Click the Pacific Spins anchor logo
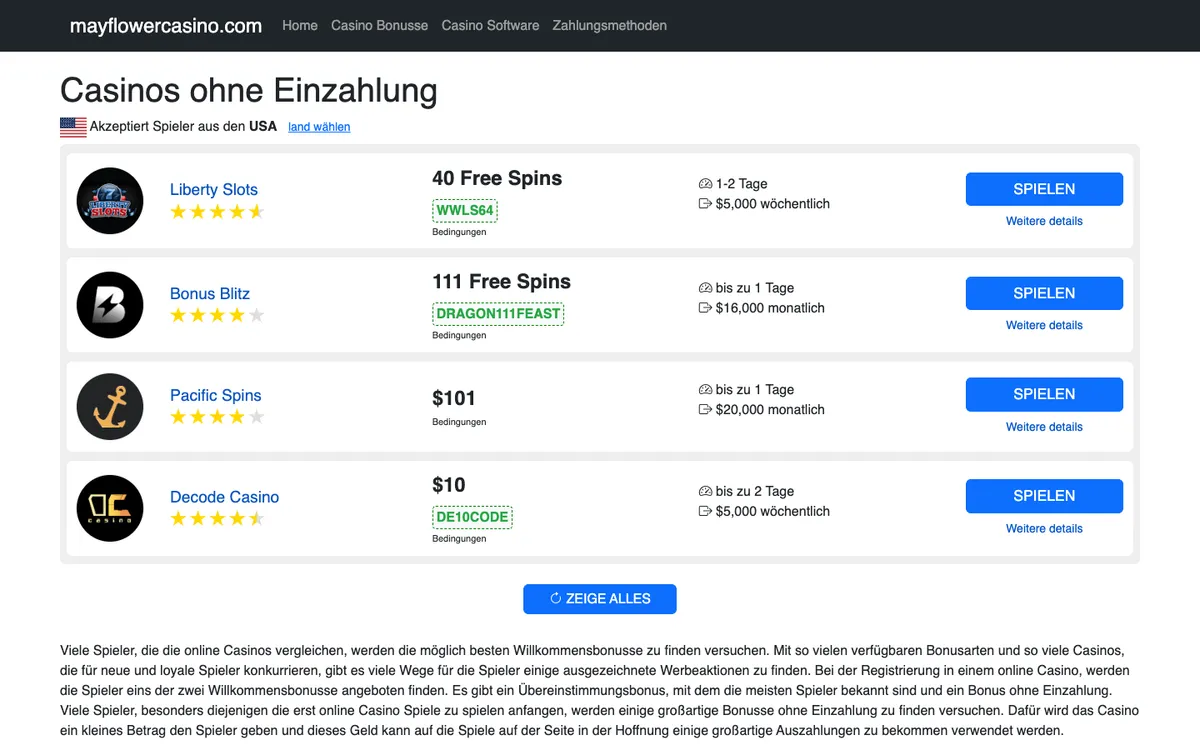This screenshot has width=1200, height=750. (x=110, y=406)
